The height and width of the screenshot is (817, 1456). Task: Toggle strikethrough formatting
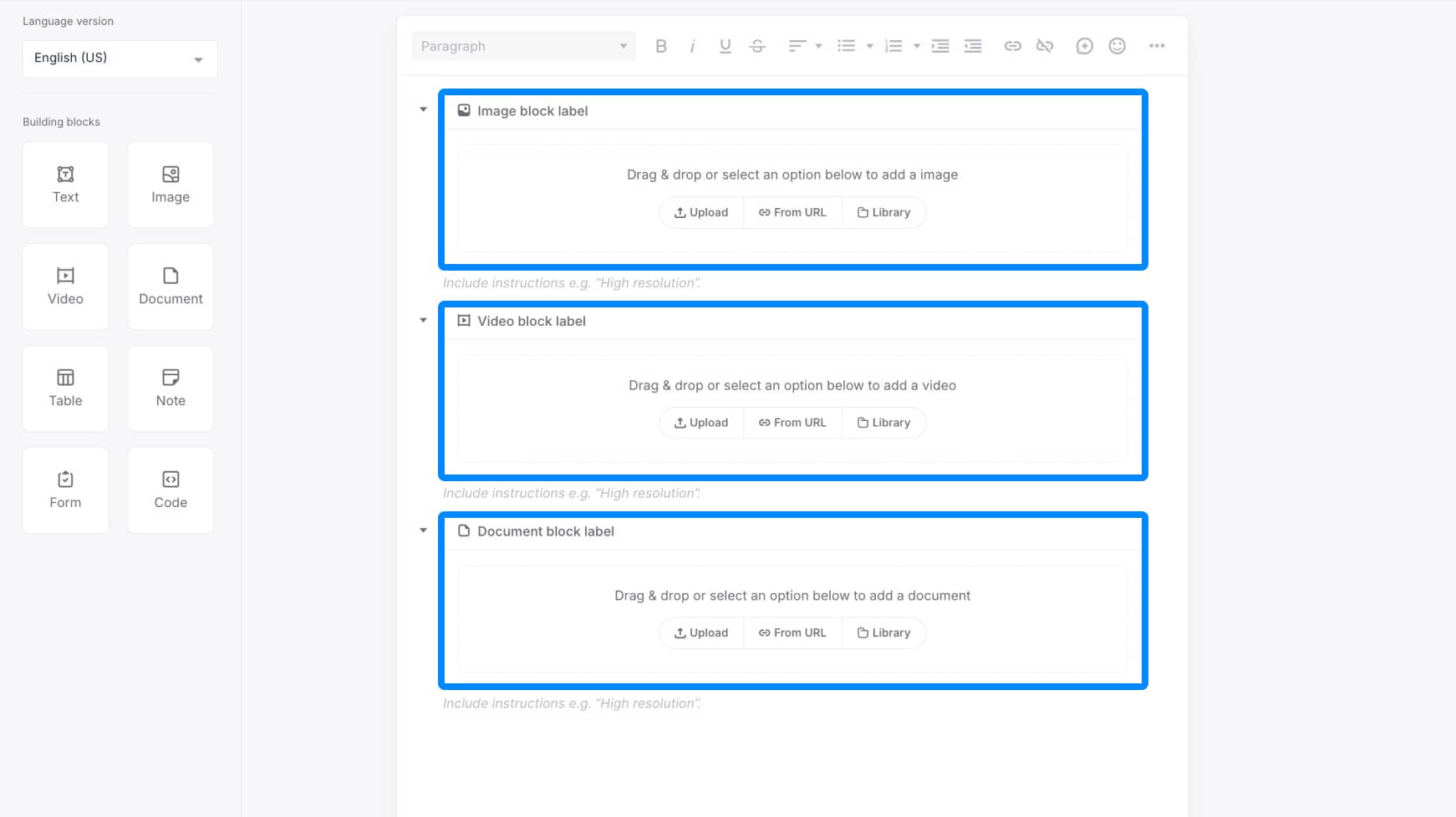coord(757,46)
